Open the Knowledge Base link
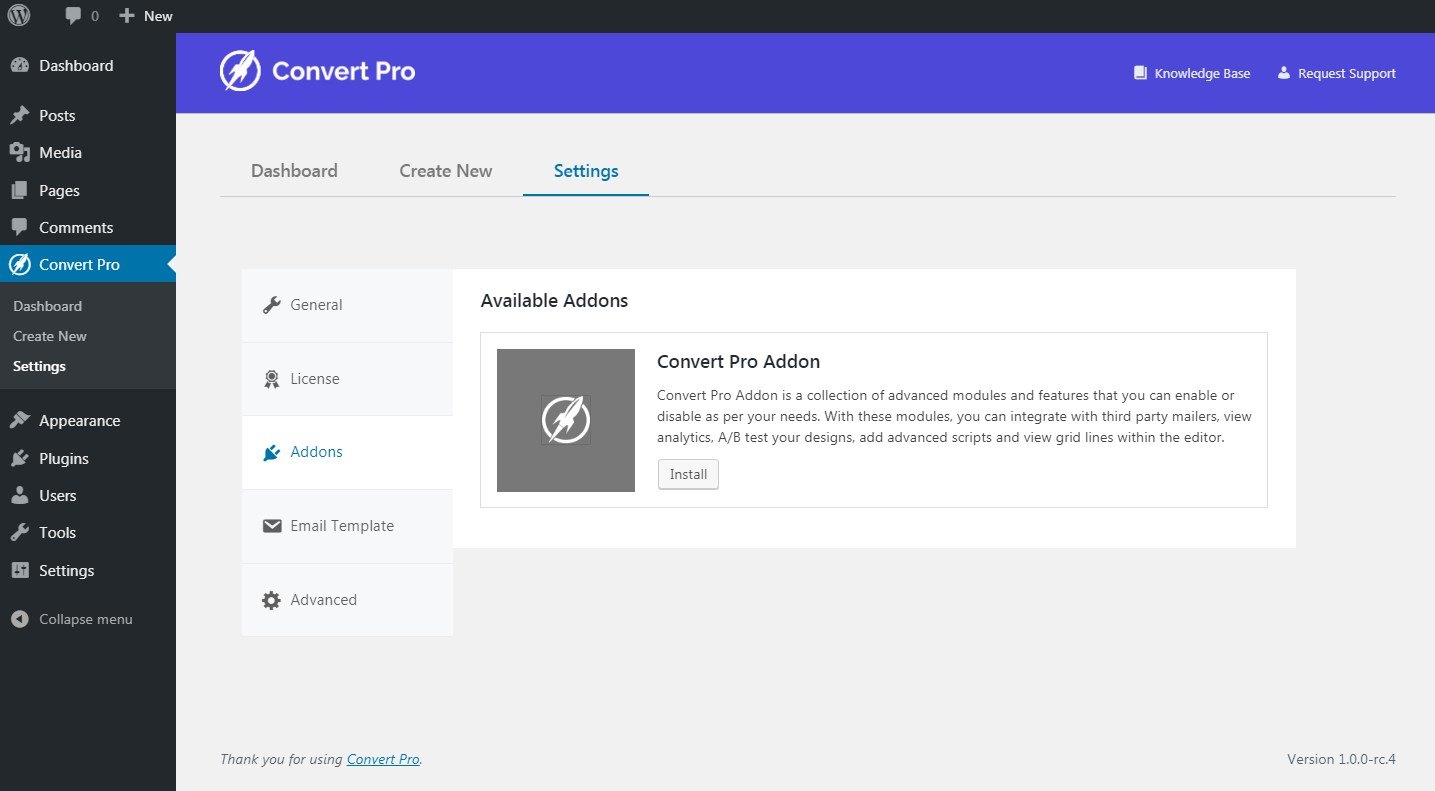This screenshot has height=791, width=1435. [1192, 73]
